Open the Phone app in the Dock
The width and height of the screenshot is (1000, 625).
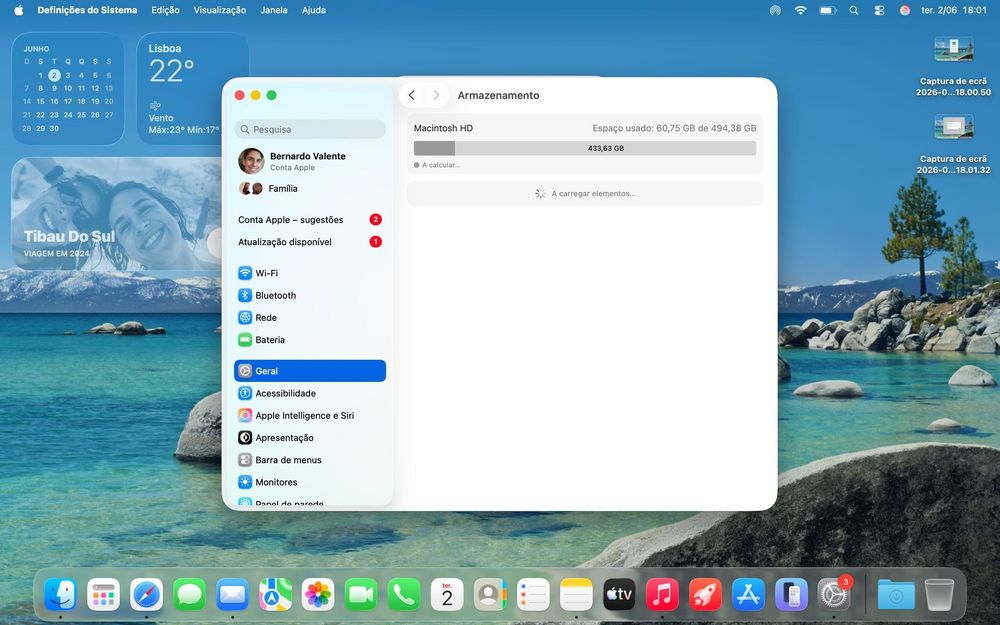(x=404, y=594)
